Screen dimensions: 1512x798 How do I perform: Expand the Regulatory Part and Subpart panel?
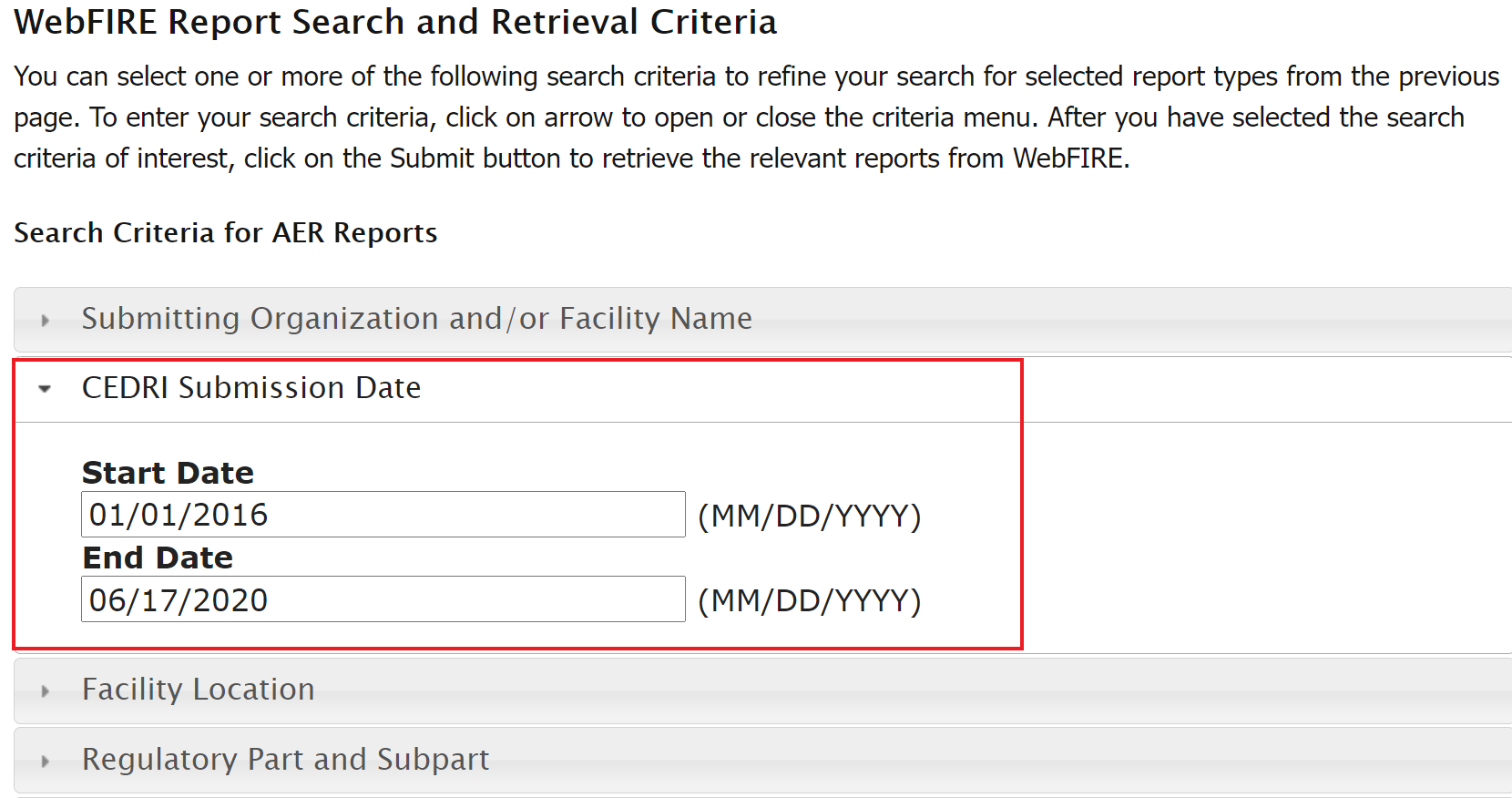[763, 760]
